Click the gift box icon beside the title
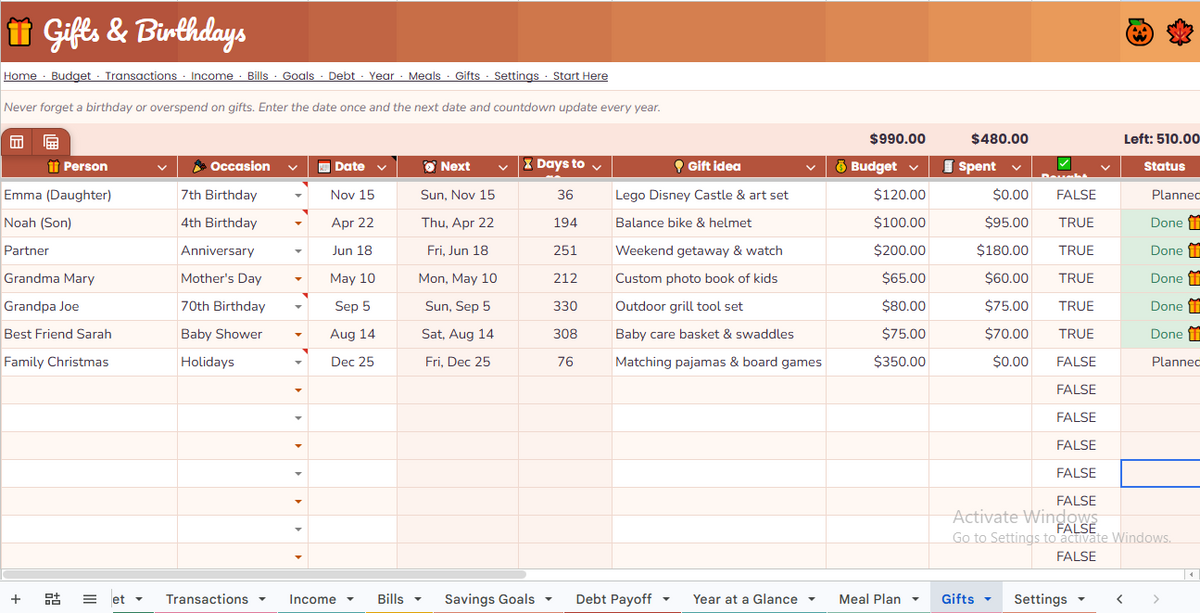The image size is (1200, 613). point(19,32)
